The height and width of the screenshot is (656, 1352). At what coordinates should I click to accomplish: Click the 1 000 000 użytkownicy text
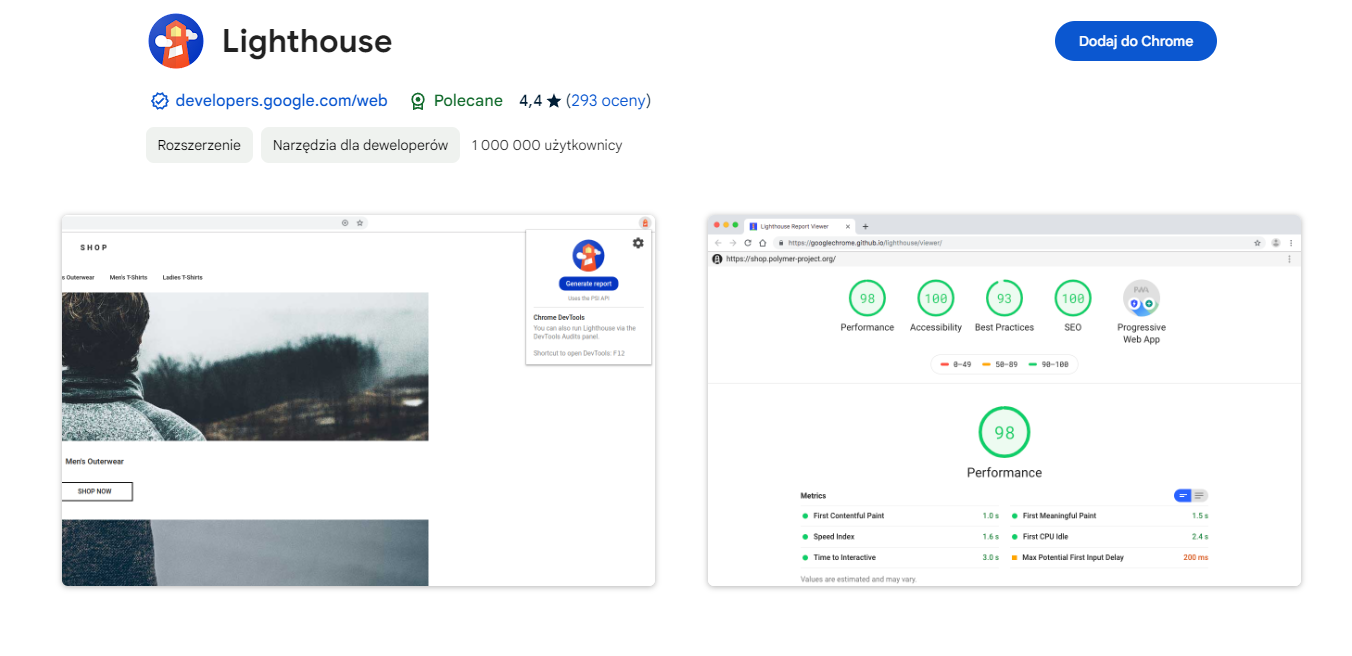pos(547,145)
